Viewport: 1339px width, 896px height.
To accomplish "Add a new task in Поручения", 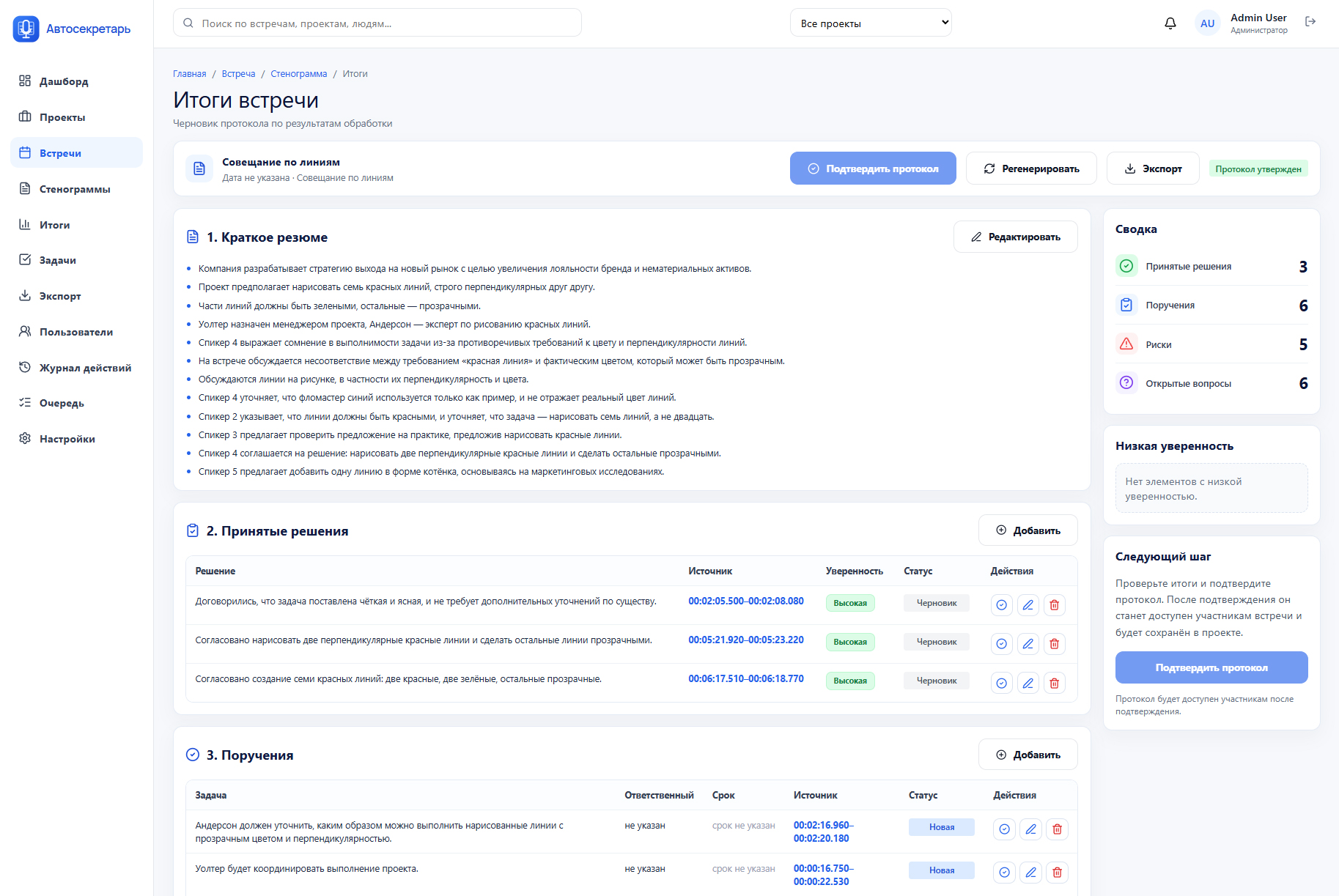I will click(x=1028, y=755).
